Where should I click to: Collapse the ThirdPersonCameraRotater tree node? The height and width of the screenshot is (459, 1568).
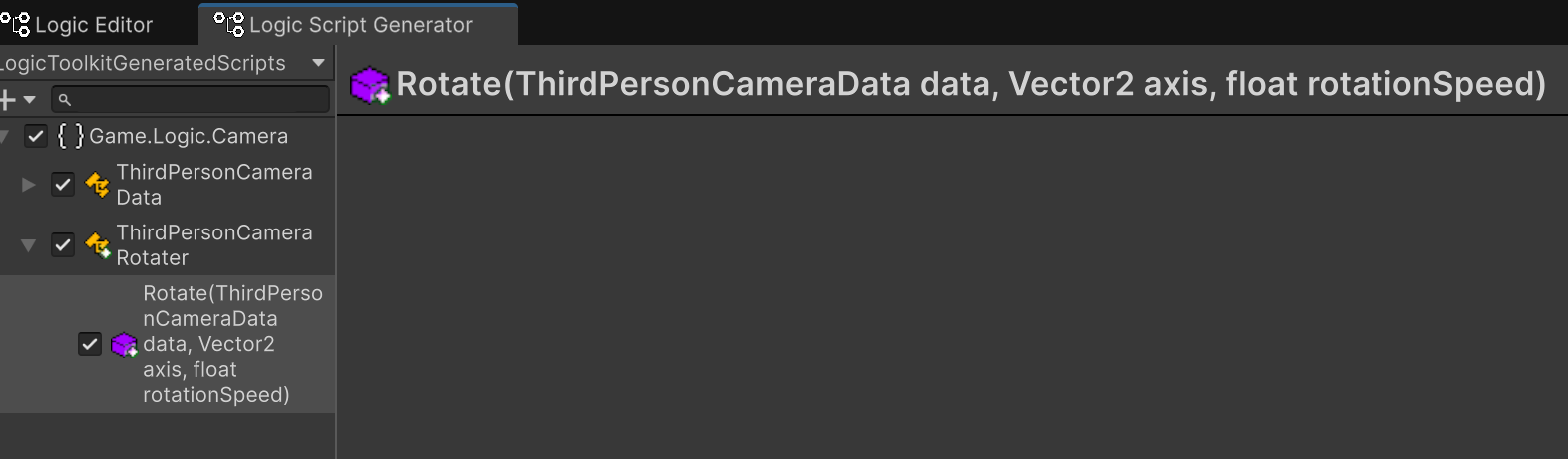[29, 245]
